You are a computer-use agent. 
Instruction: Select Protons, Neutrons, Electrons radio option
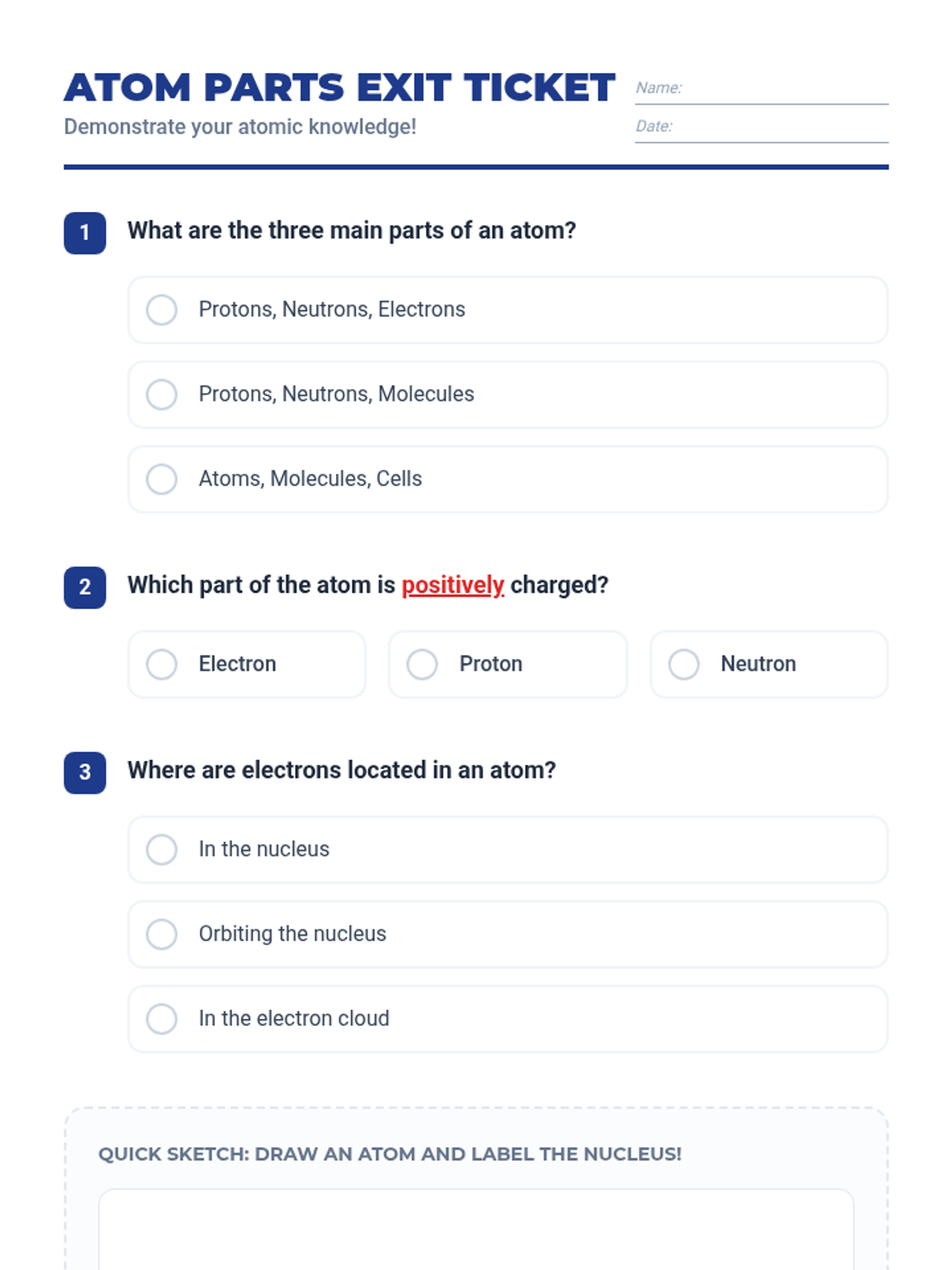pyautogui.click(x=162, y=310)
